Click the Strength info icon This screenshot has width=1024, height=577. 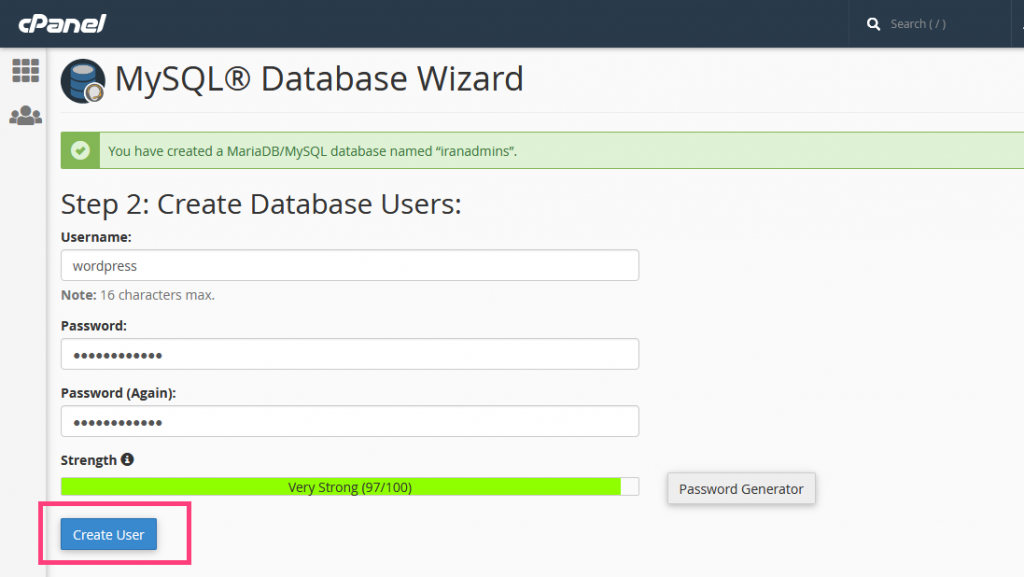click(x=127, y=460)
